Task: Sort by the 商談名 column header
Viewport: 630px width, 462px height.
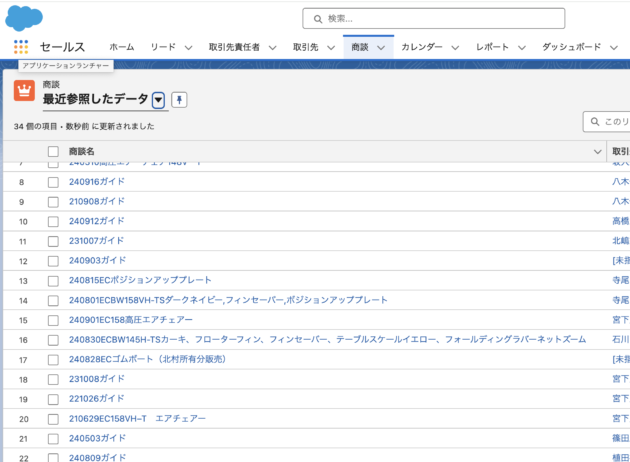Action: coord(82,151)
